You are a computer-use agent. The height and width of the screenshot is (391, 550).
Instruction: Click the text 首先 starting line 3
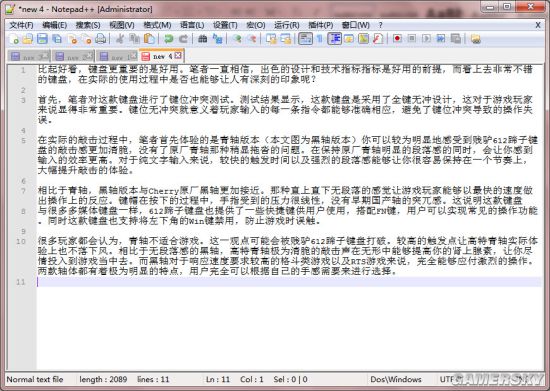[47, 100]
